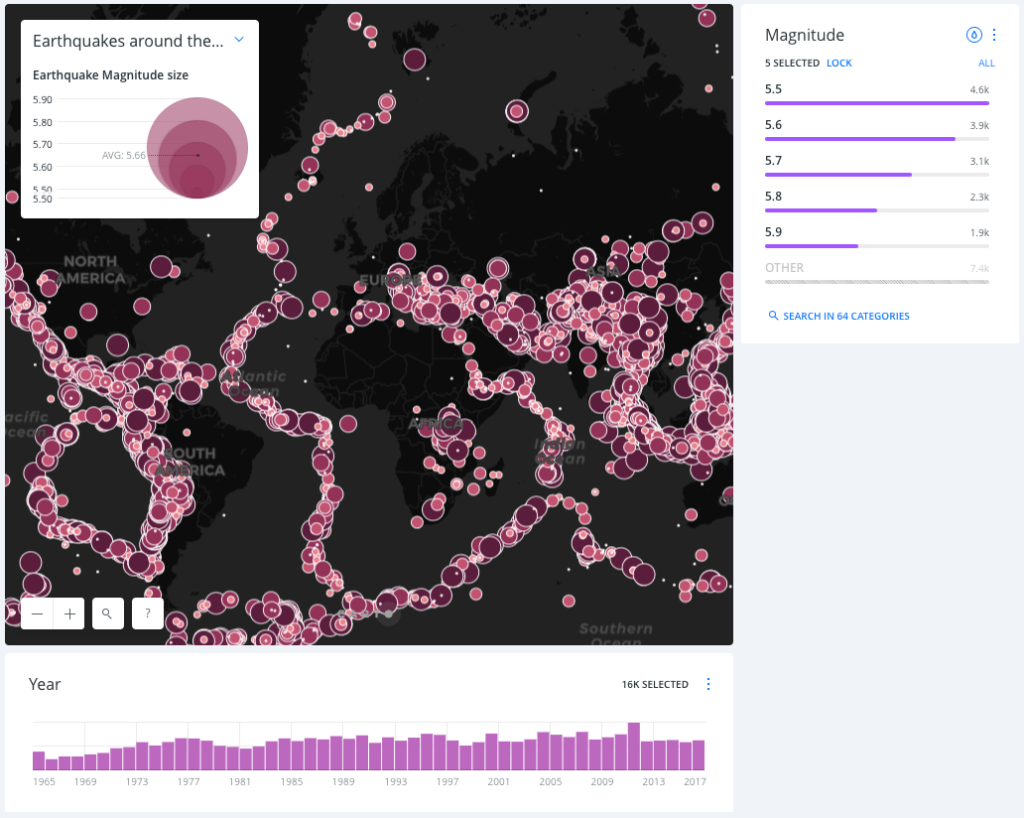Lock the current 5 selected magnitudes
This screenshot has width=1024, height=818.
click(x=838, y=62)
